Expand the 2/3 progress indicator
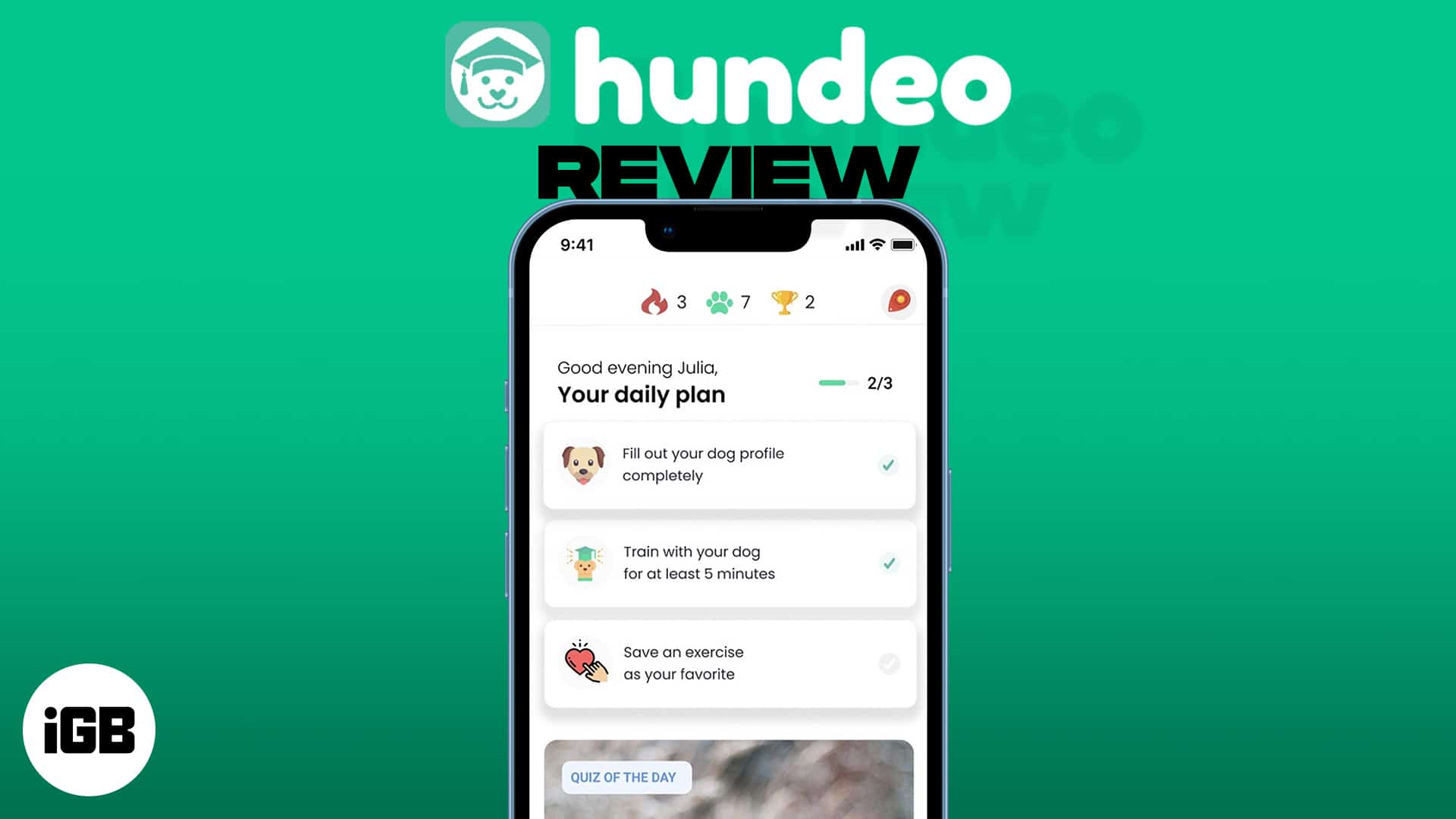 click(x=856, y=383)
